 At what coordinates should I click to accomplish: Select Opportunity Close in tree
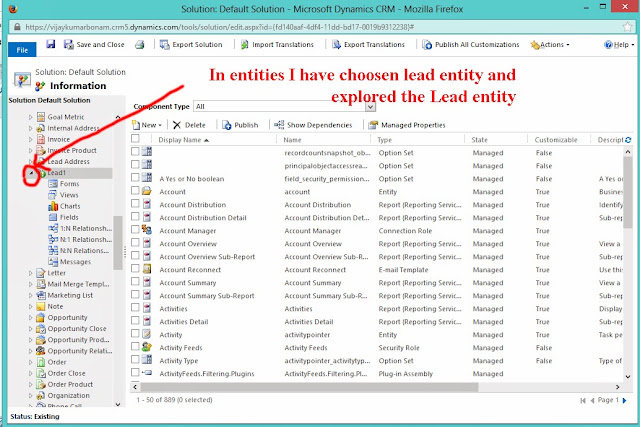pos(77,329)
